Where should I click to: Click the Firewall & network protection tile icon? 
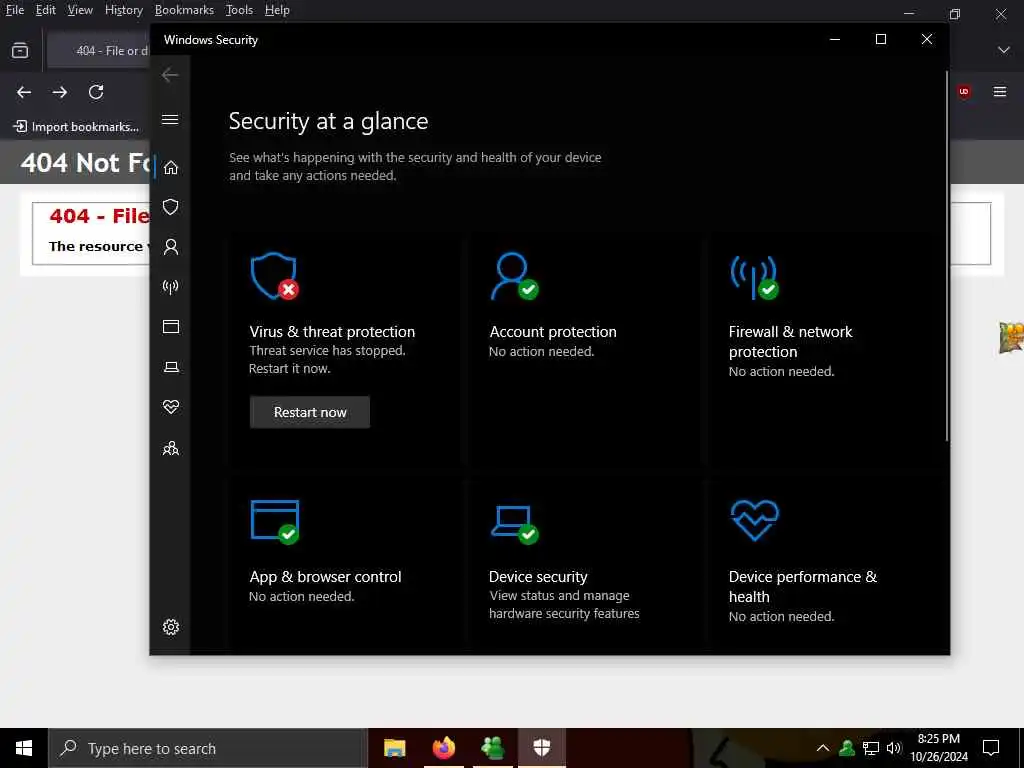(x=754, y=277)
